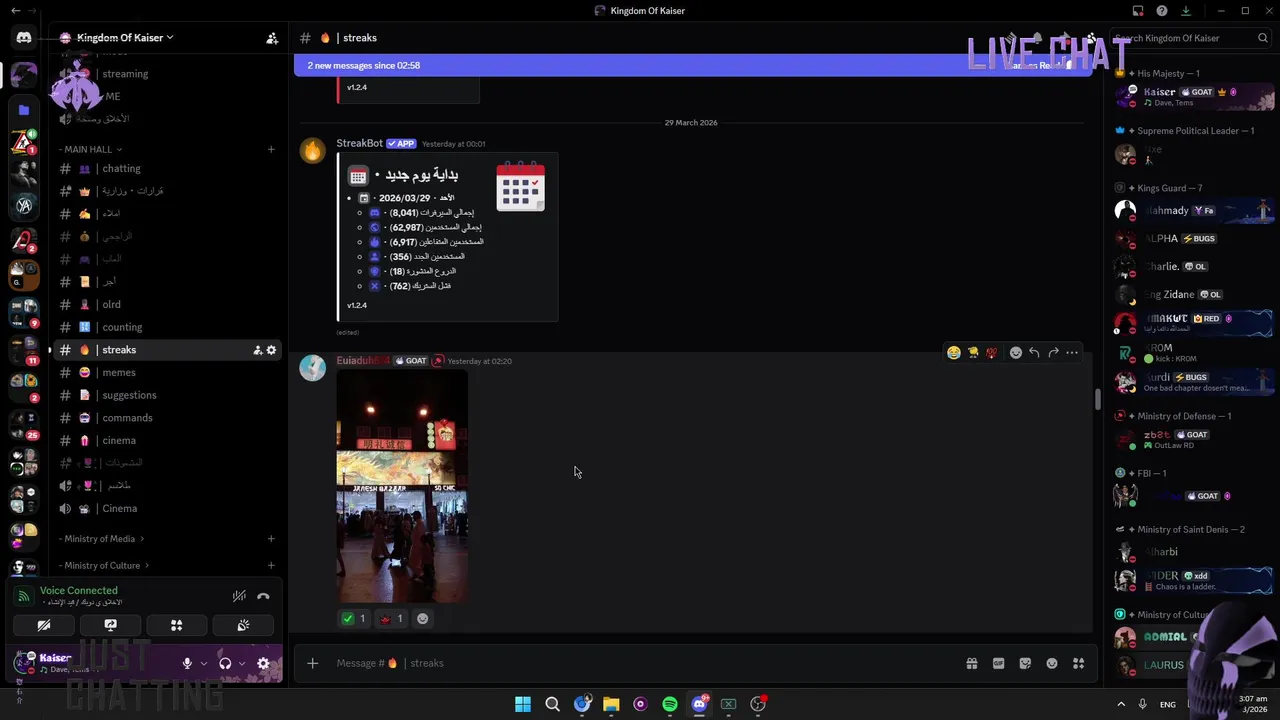Invite people icon next to server name
This screenshot has height=720, width=1280.
click(x=272, y=38)
